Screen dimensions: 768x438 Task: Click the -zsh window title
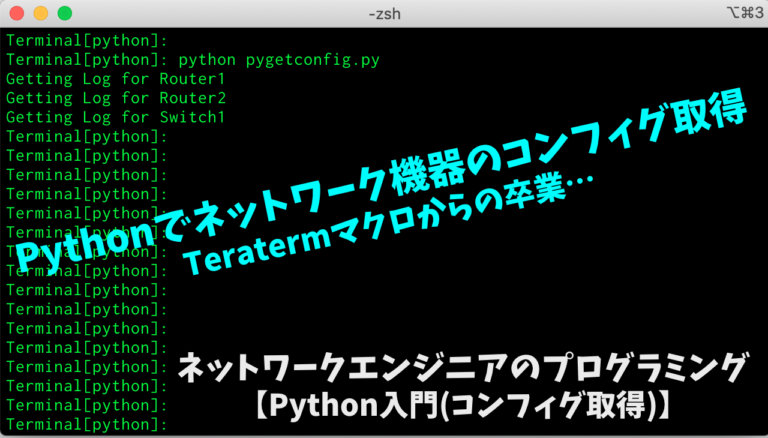click(x=384, y=14)
